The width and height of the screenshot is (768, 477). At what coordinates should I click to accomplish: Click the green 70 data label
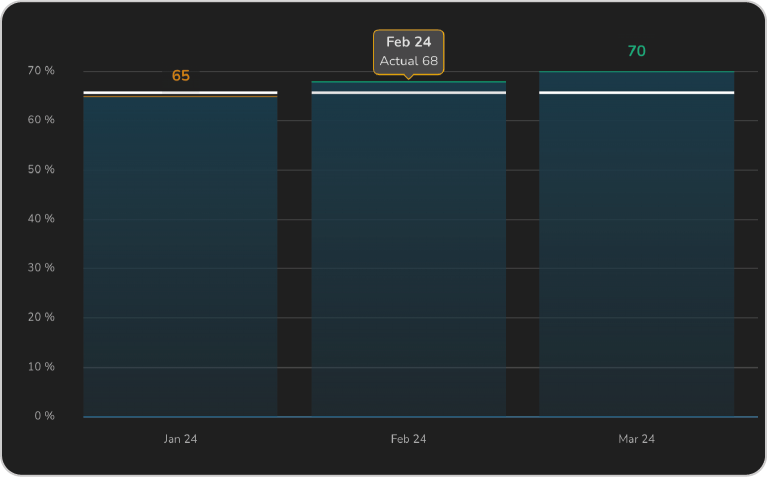(636, 51)
